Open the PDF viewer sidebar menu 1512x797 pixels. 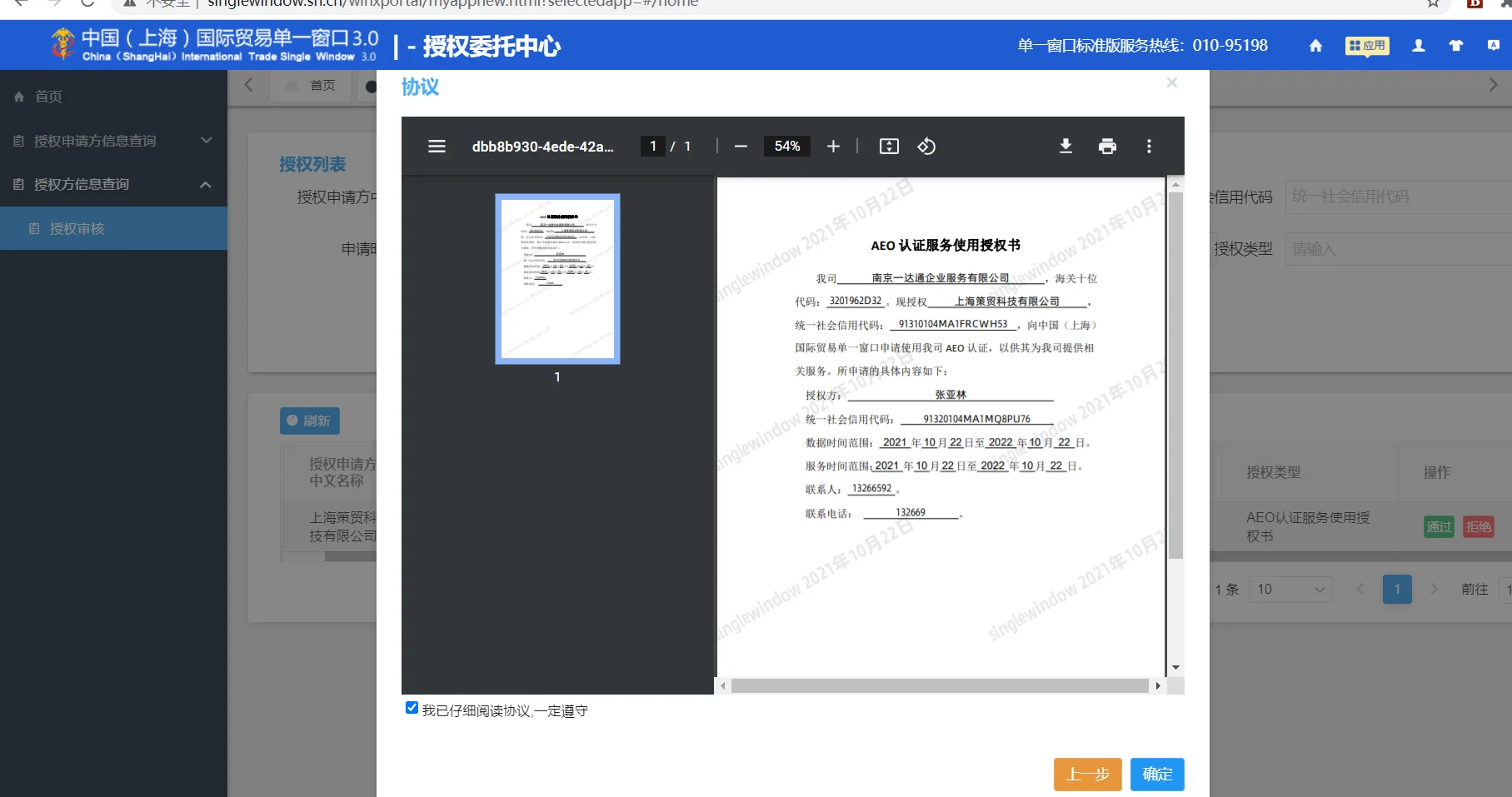tap(437, 147)
